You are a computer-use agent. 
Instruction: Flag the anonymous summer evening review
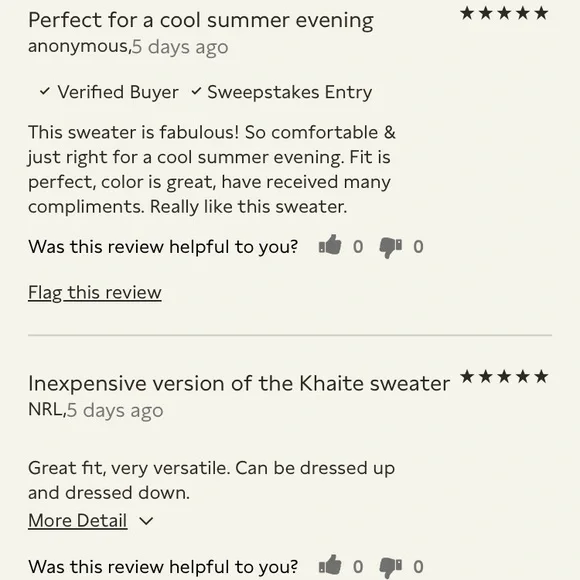click(95, 292)
